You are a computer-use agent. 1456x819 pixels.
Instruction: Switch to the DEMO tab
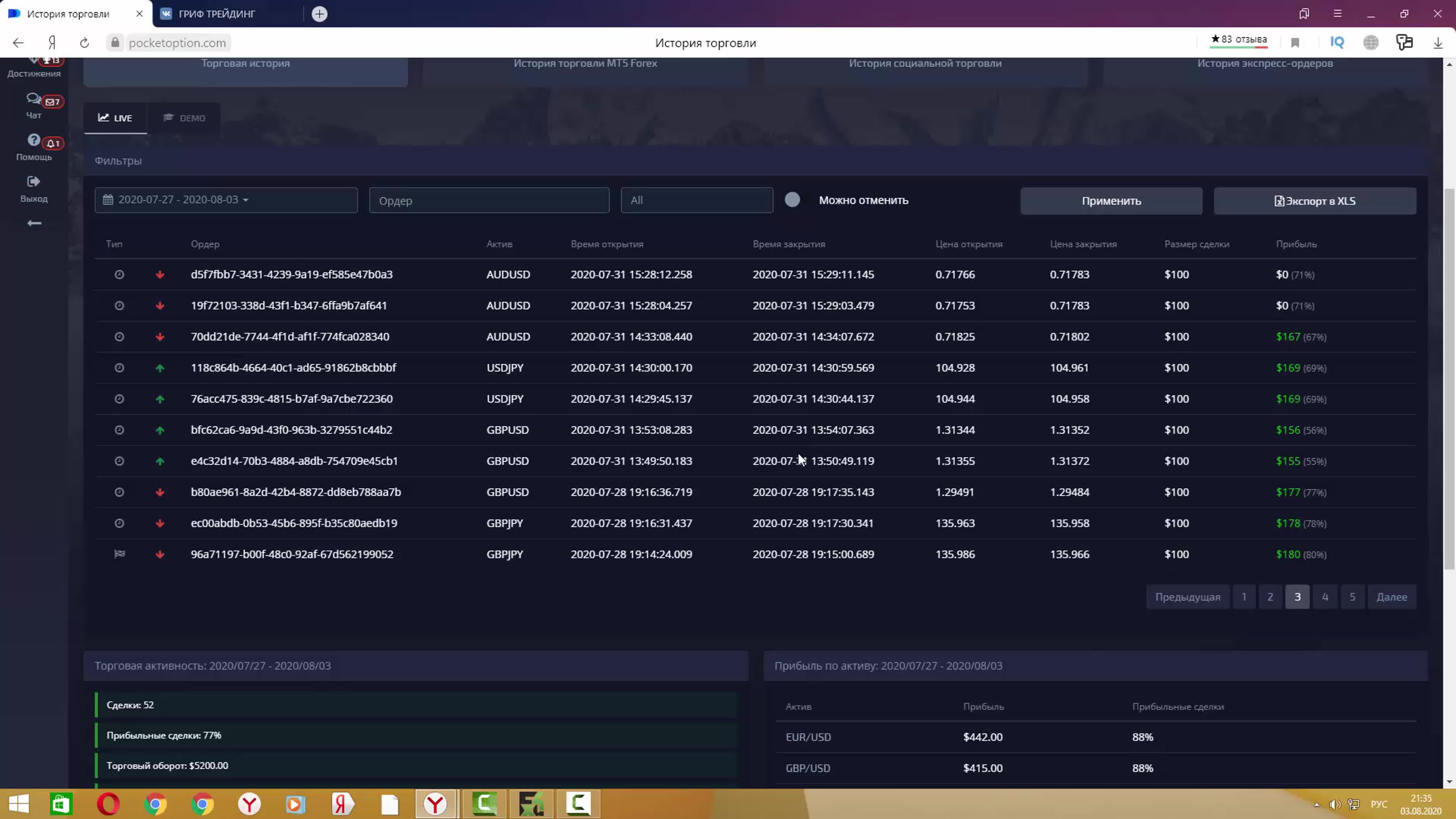(x=184, y=118)
